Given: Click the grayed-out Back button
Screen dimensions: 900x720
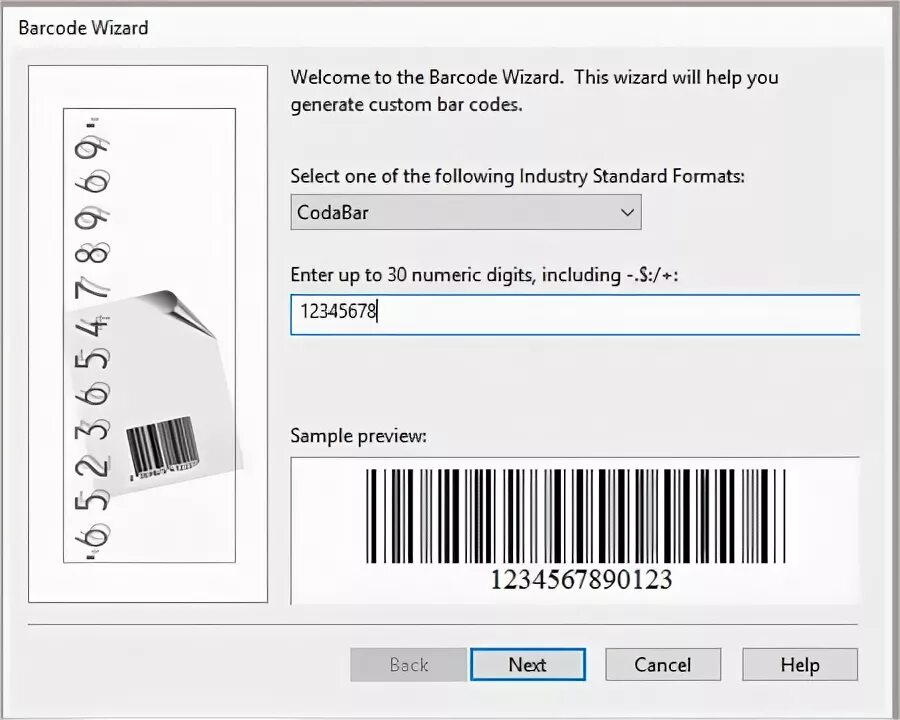Looking at the screenshot, I should click(408, 664).
